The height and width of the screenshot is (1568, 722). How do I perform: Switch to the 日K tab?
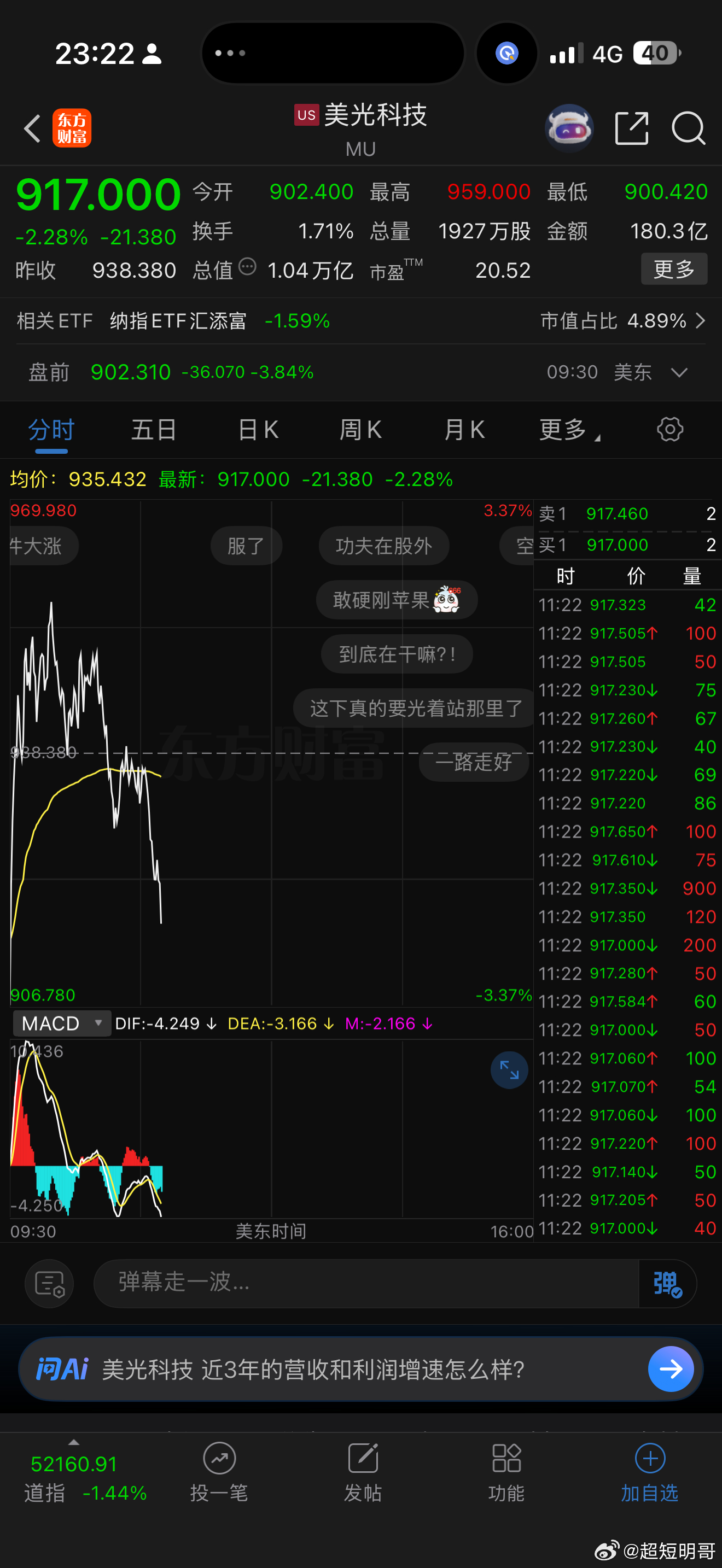click(x=258, y=429)
